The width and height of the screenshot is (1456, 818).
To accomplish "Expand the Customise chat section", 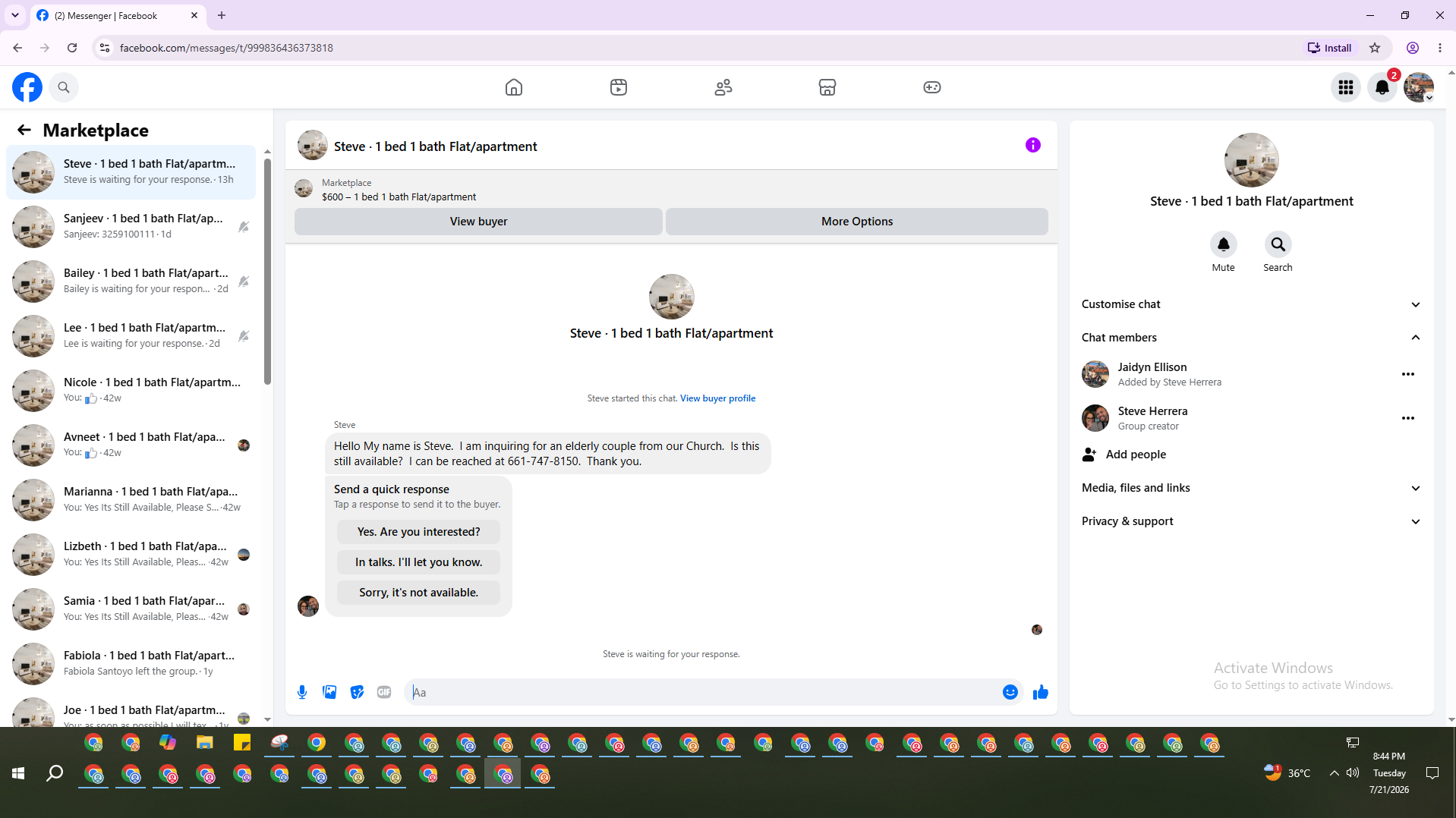I will point(1251,304).
